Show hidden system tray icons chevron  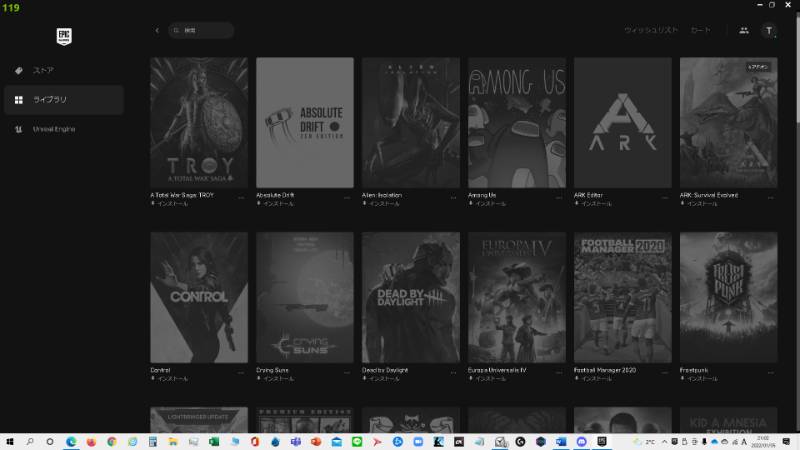point(665,442)
